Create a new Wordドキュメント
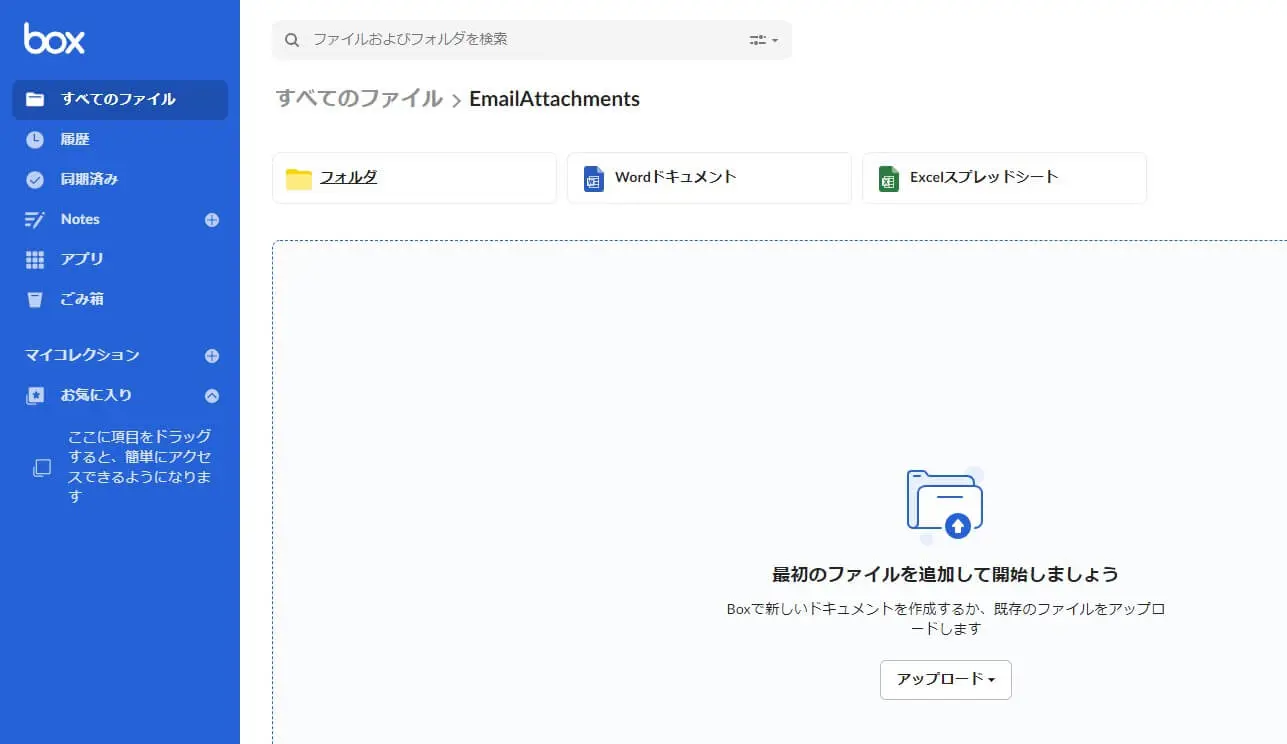 click(x=709, y=178)
